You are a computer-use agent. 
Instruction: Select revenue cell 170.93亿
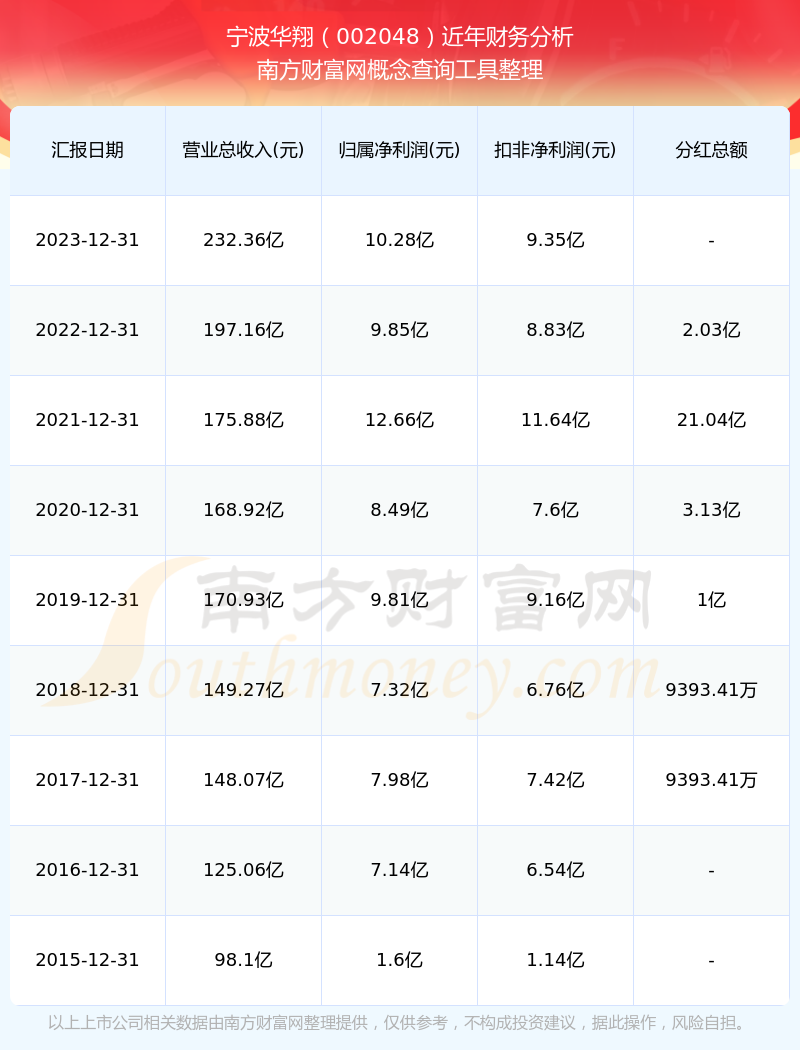244,600
